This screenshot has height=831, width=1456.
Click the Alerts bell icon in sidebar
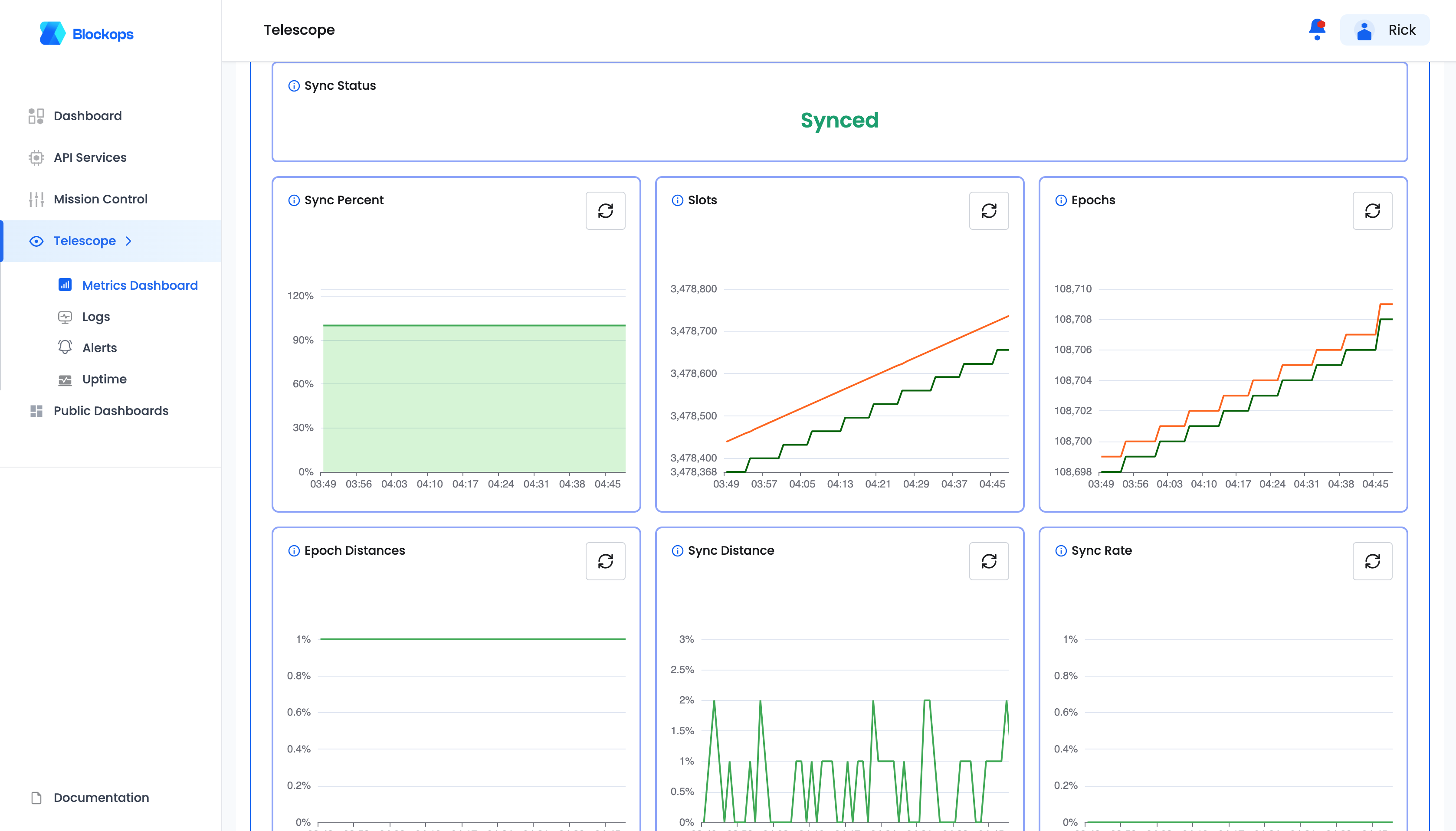[x=65, y=347]
